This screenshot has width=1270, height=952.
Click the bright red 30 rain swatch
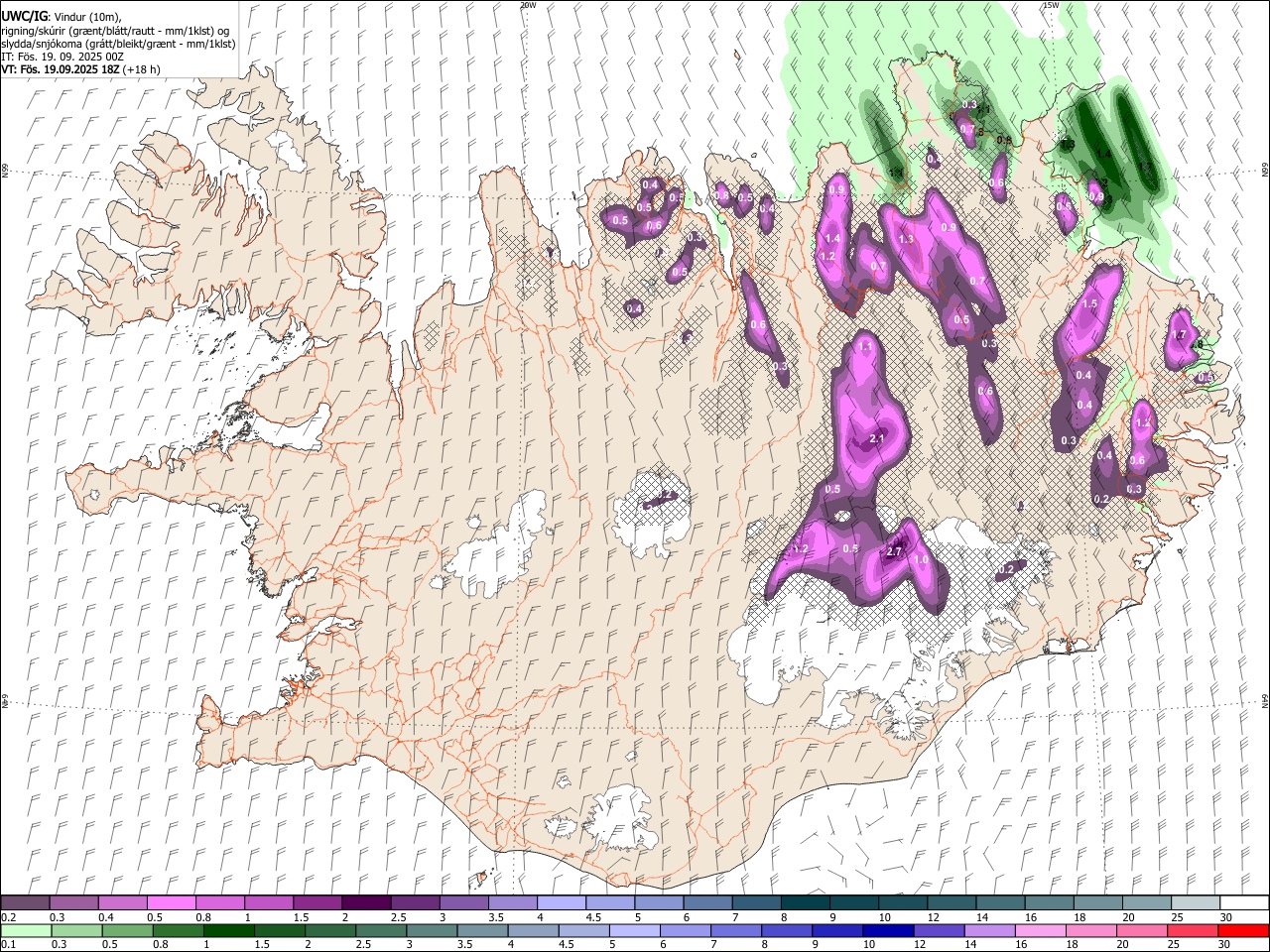coord(1243,930)
